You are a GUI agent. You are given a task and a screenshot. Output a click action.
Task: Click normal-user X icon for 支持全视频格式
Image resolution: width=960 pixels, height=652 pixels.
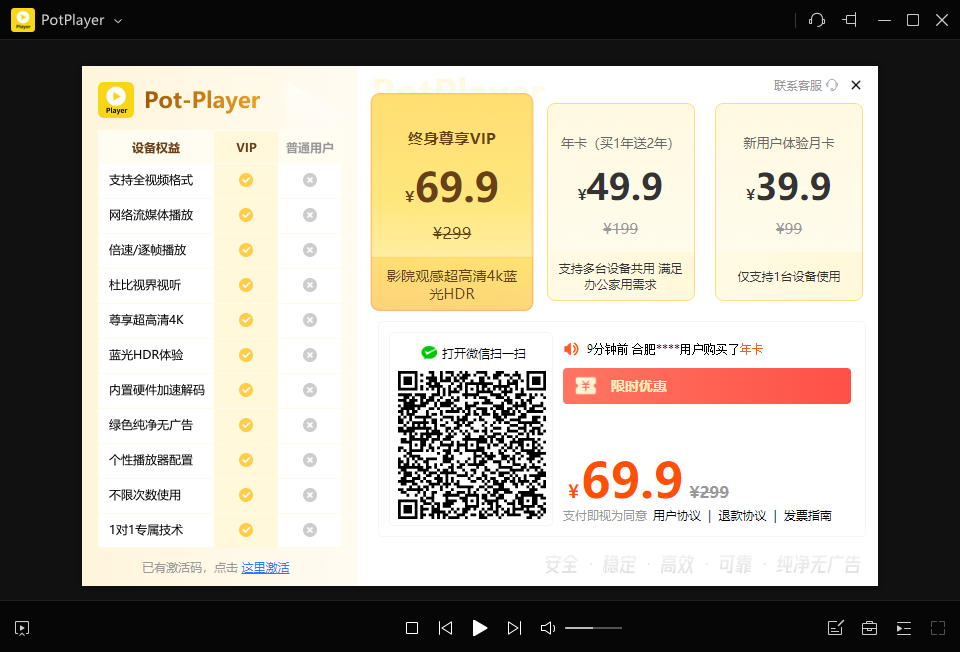point(310,180)
